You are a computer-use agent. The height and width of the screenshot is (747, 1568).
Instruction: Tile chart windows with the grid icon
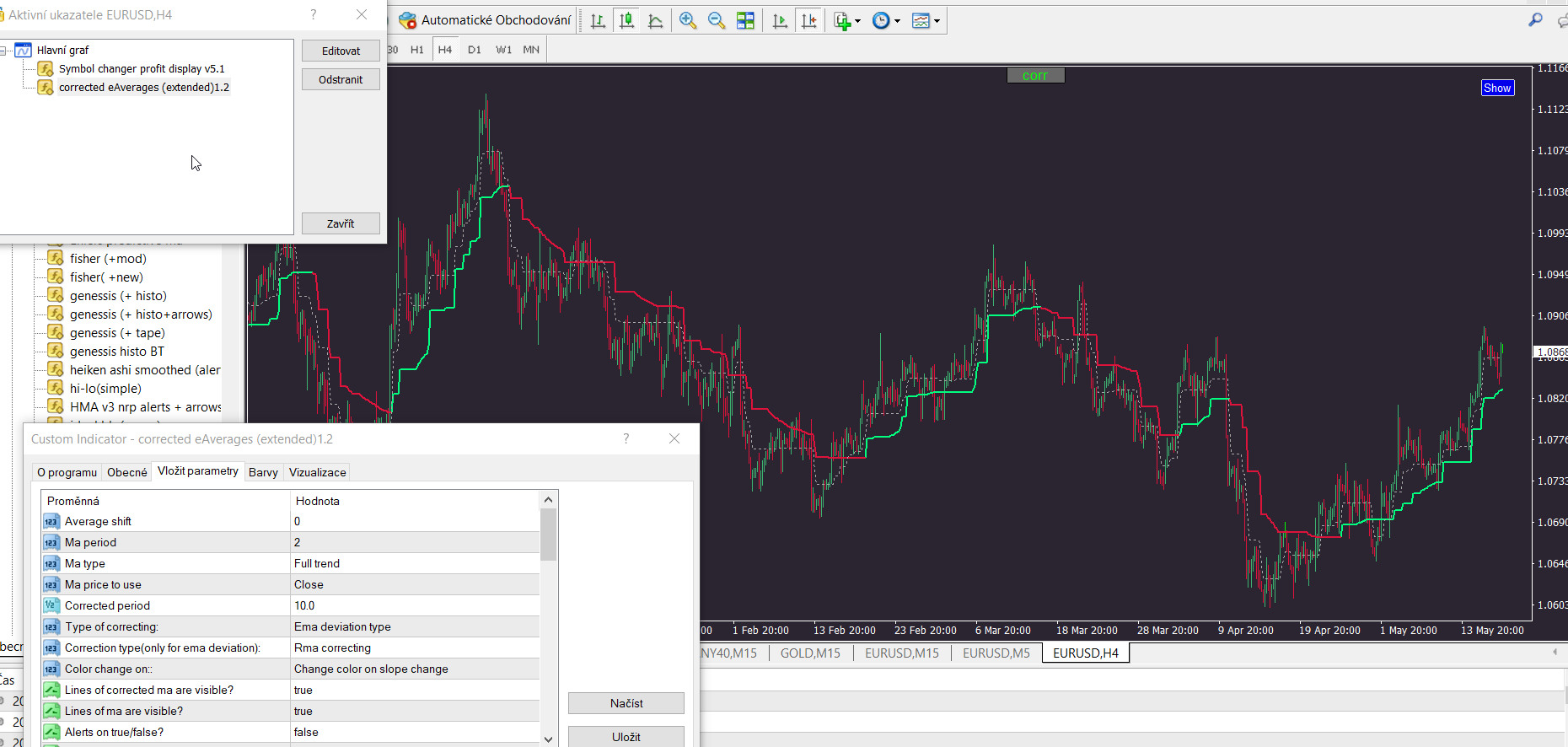pyautogui.click(x=745, y=21)
